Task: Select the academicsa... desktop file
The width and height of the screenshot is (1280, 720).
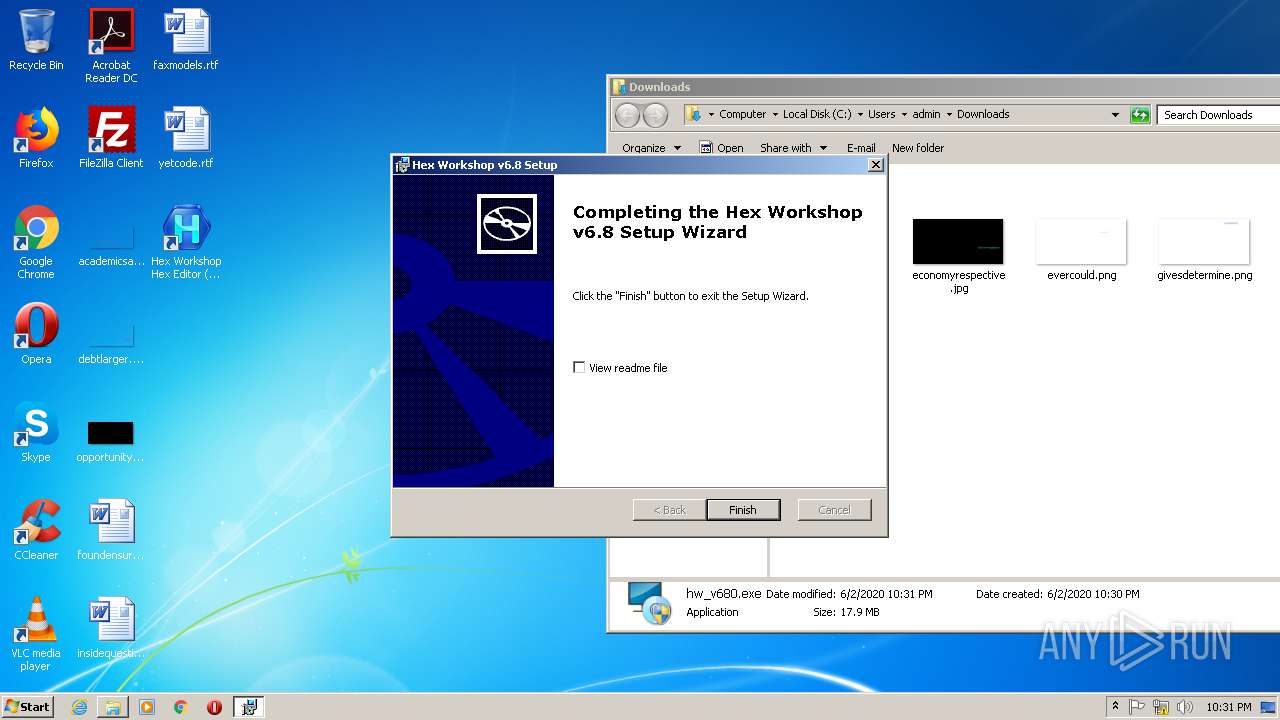Action: pyautogui.click(x=111, y=242)
